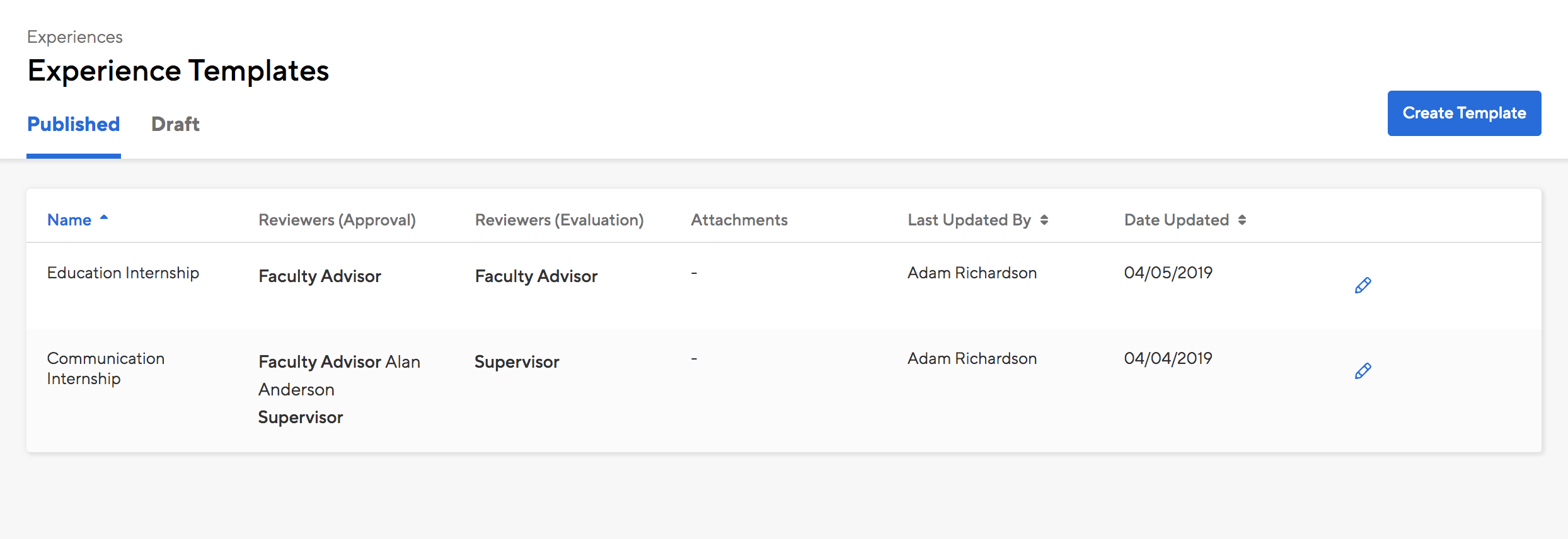1568x539 pixels.
Task: Click Supervisor in Evaluation reviewers column
Action: [x=517, y=362]
